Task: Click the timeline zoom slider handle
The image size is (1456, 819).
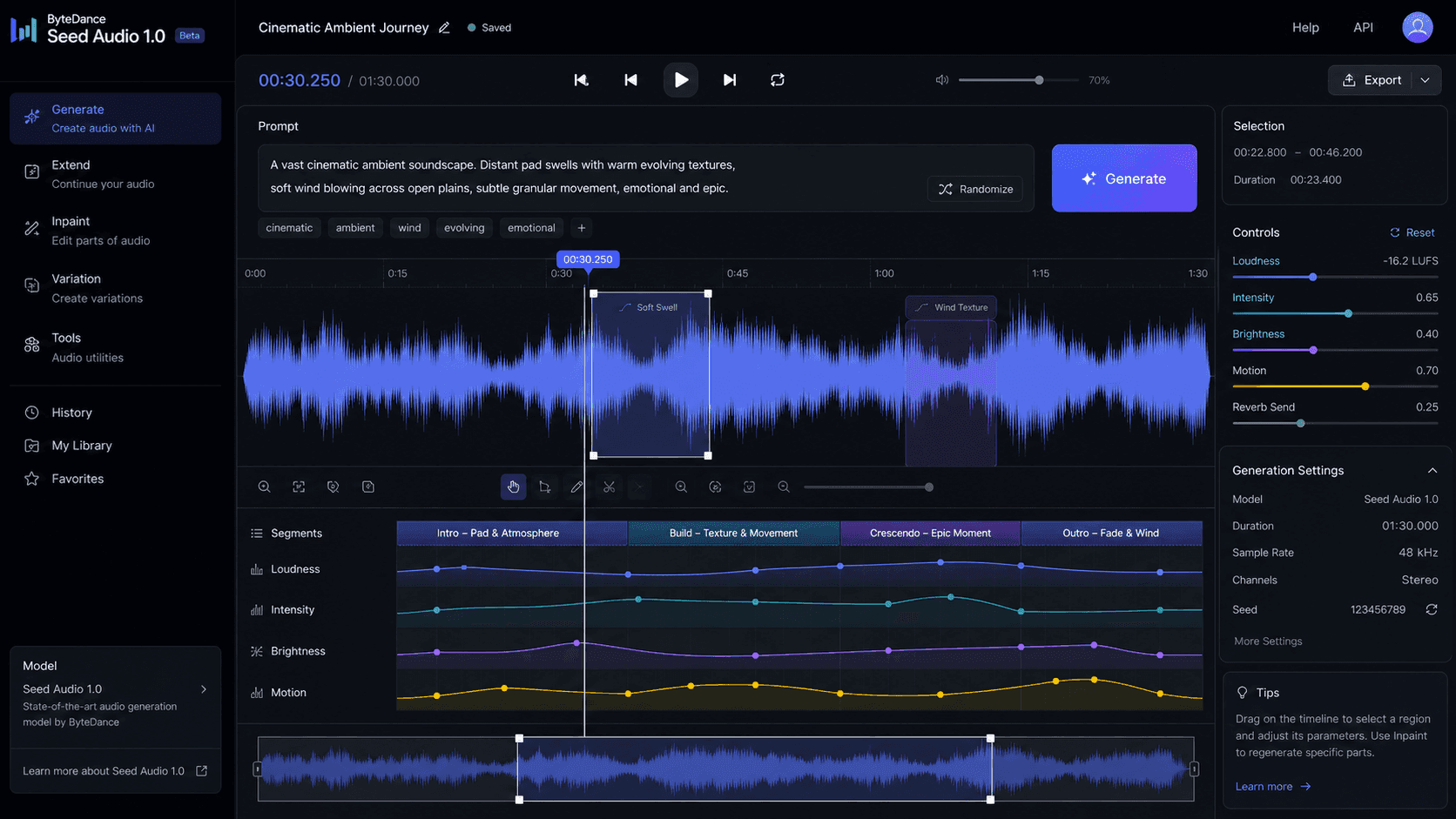Action: 929,487
